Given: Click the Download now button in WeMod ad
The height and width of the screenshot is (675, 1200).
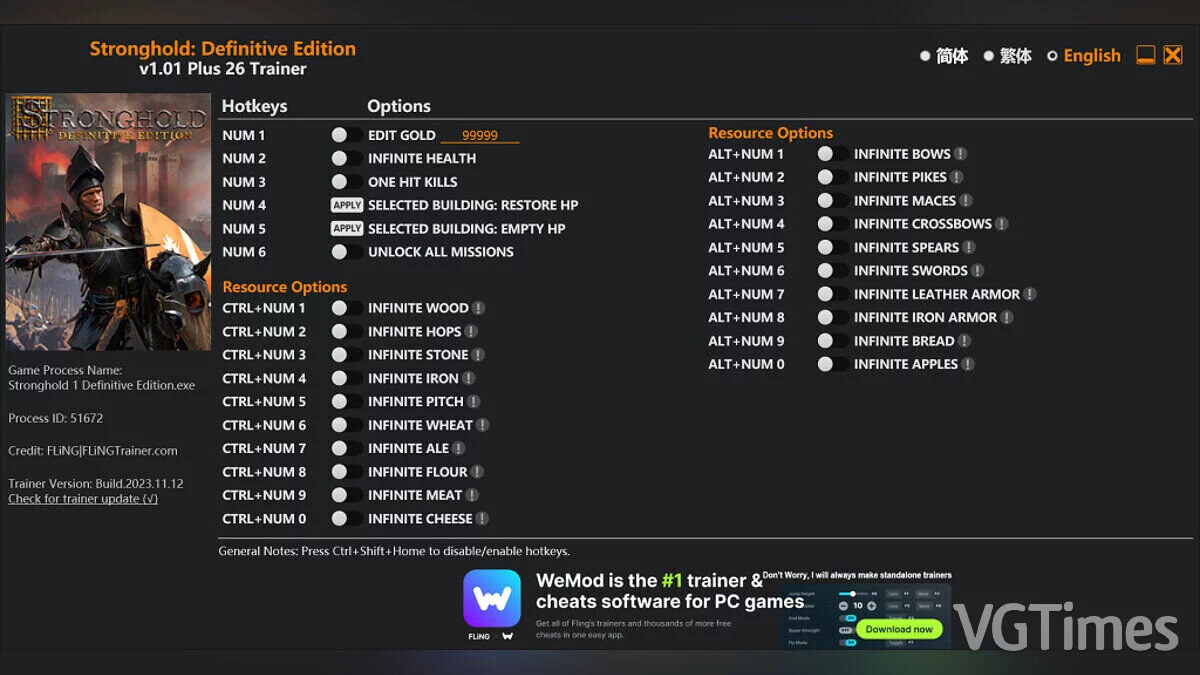Looking at the screenshot, I should click(x=899, y=629).
